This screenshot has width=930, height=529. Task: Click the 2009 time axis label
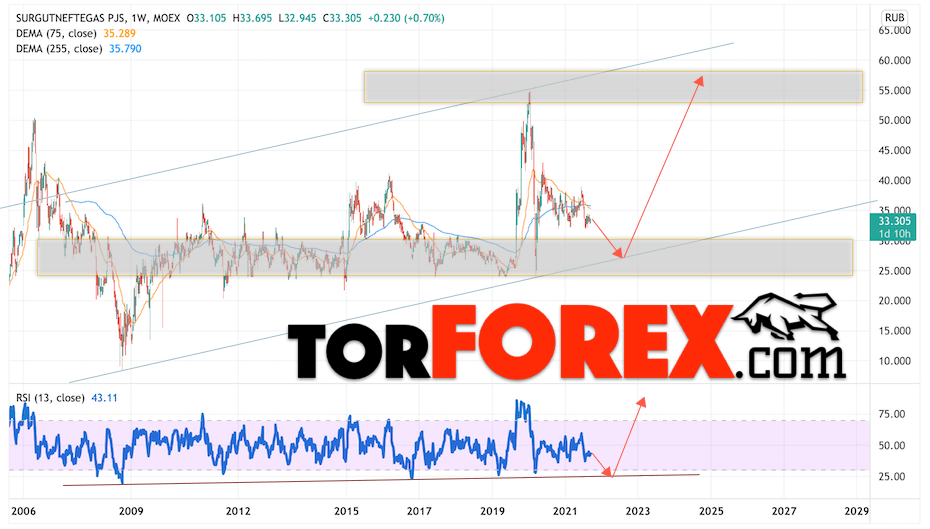[x=131, y=511]
